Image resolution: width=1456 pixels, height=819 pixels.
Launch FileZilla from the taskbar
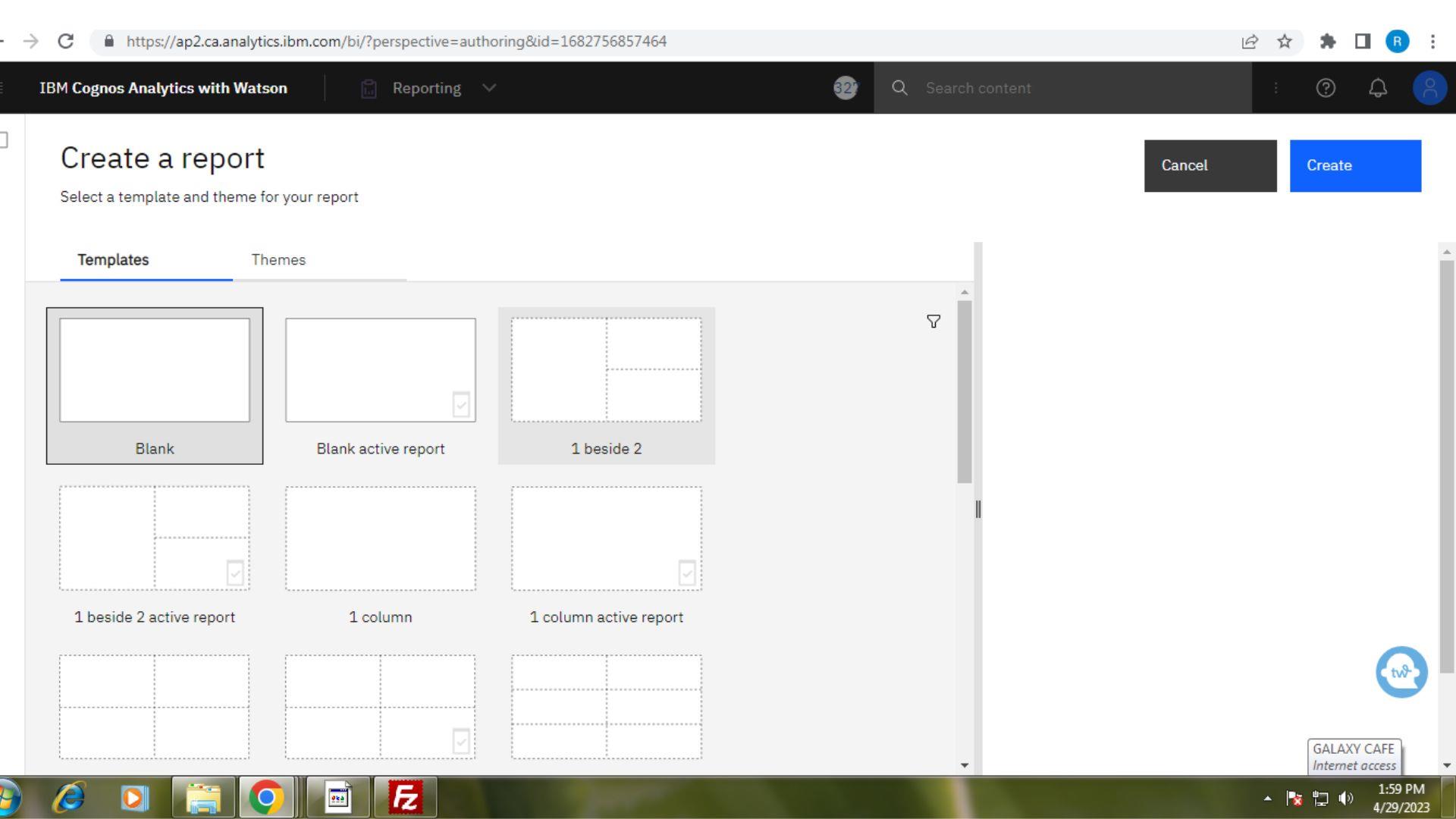(x=405, y=798)
